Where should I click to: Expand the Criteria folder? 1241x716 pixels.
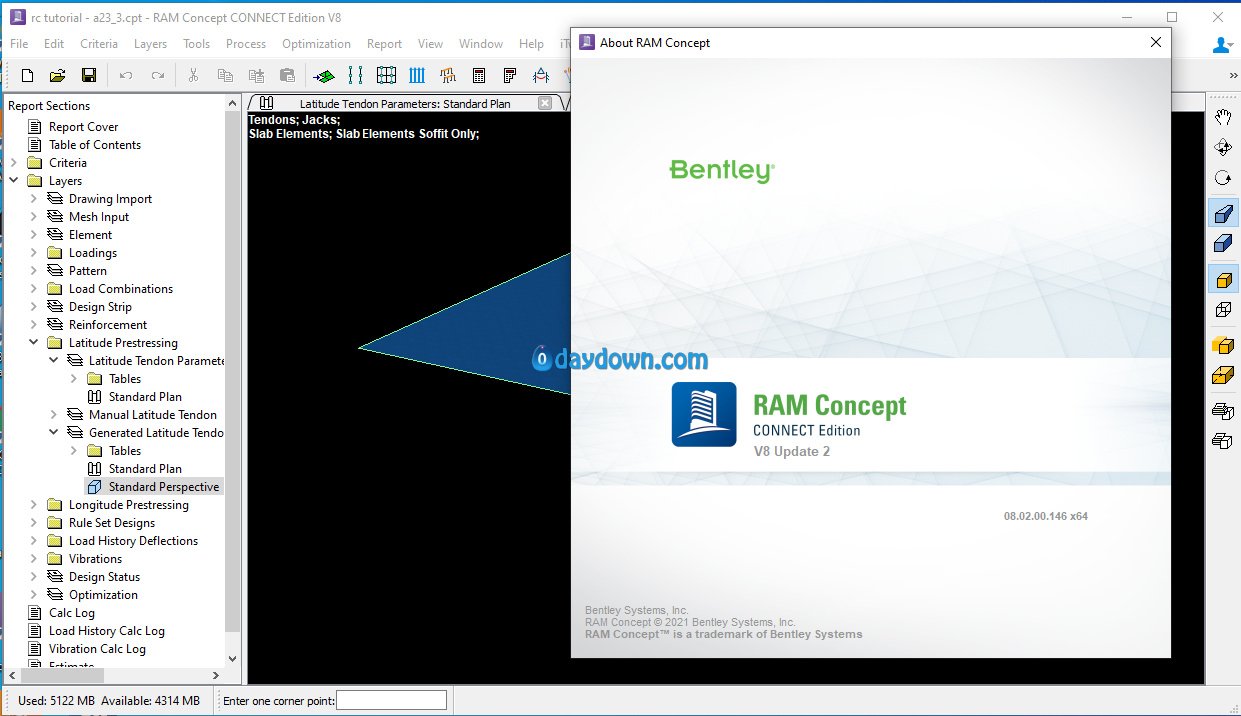coord(14,163)
